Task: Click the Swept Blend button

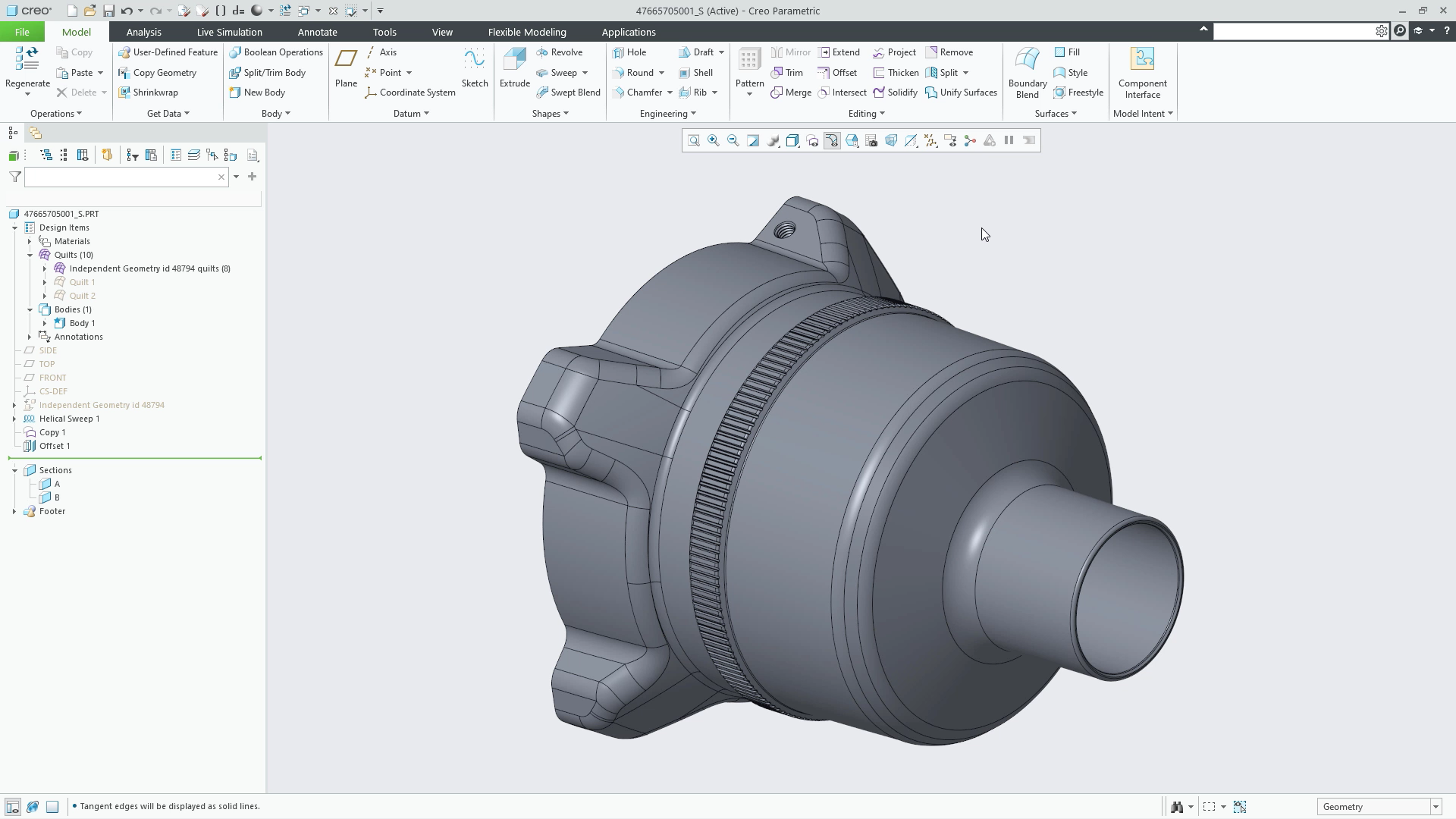Action: [x=568, y=92]
